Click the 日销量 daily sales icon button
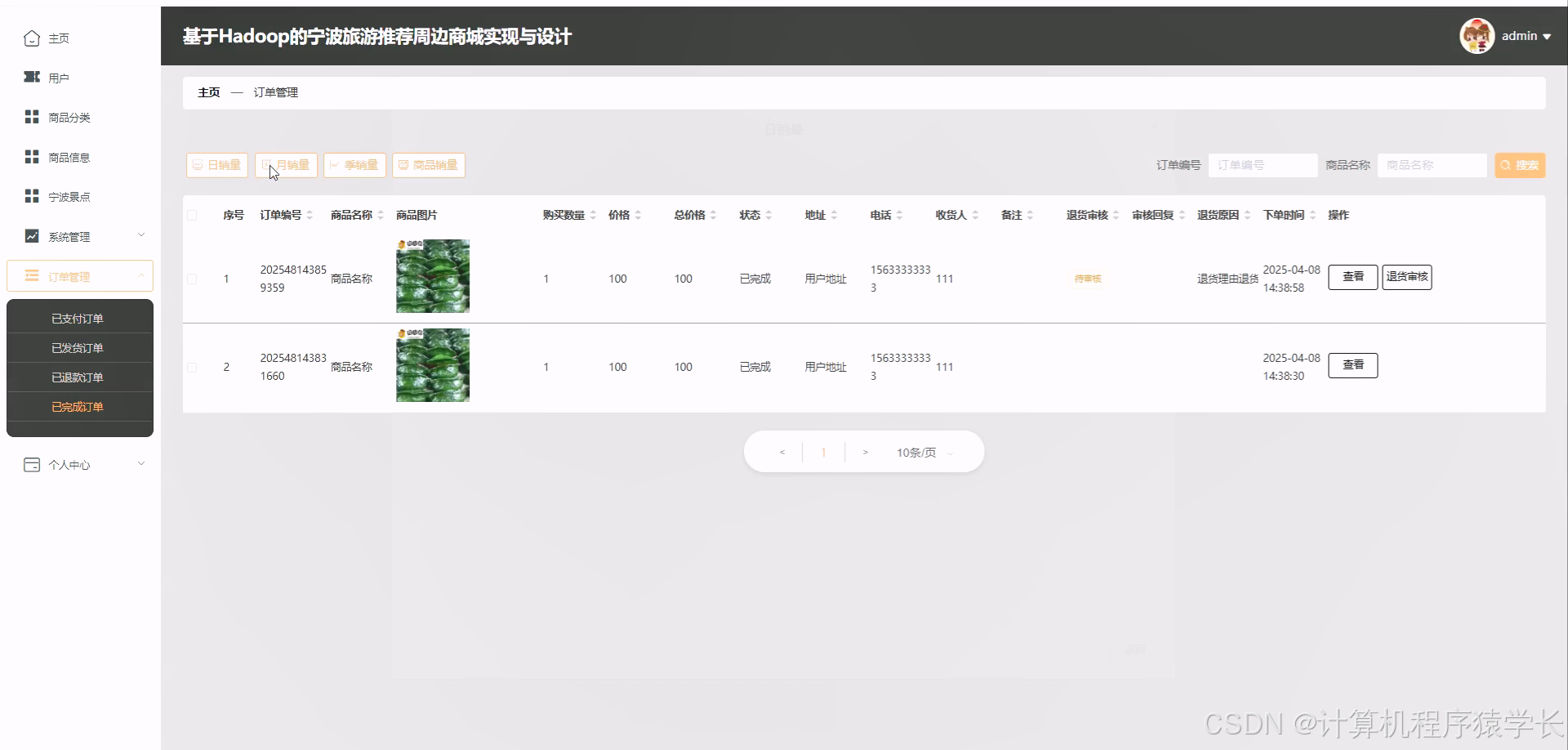The width and height of the screenshot is (1568, 750). [x=198, y=165]
